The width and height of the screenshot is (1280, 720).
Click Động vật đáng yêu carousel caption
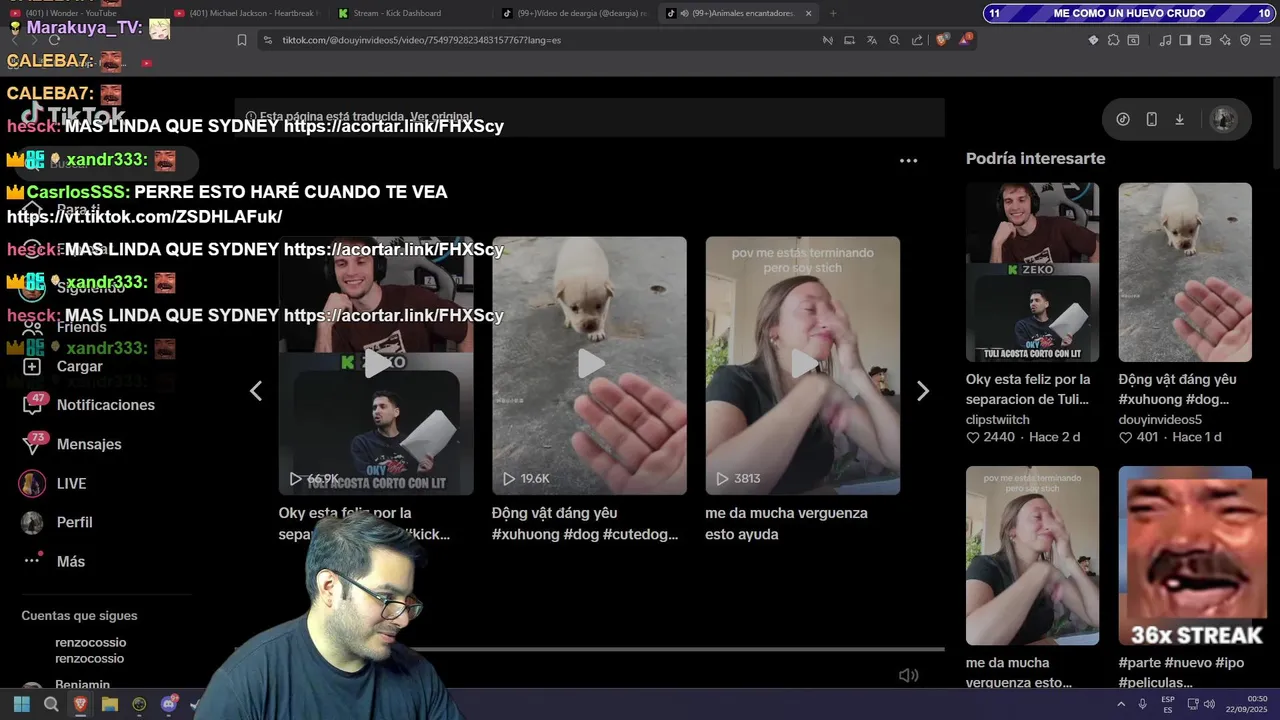click(x=585, y=523)
